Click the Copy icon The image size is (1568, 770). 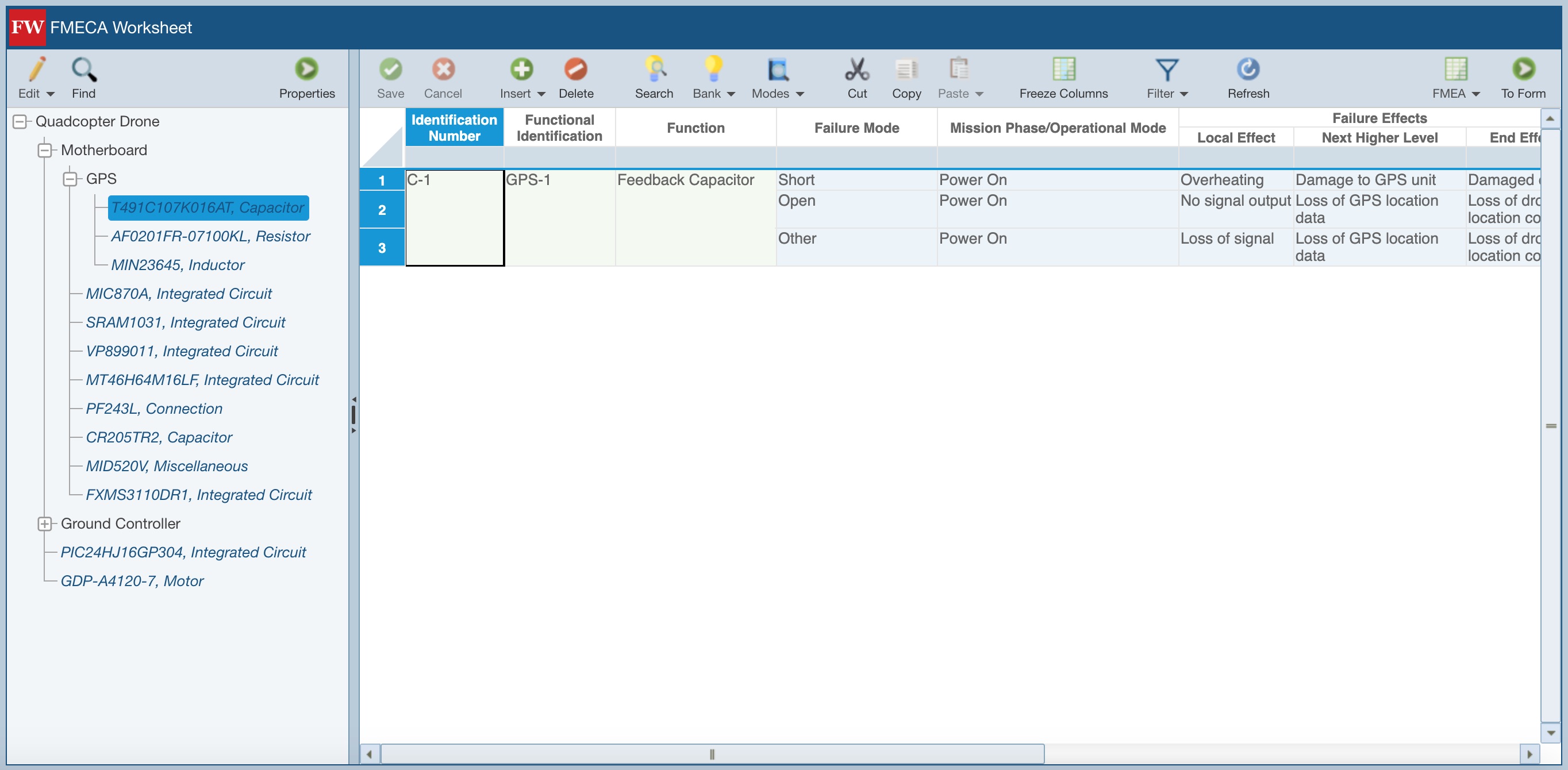coord(906,69)
